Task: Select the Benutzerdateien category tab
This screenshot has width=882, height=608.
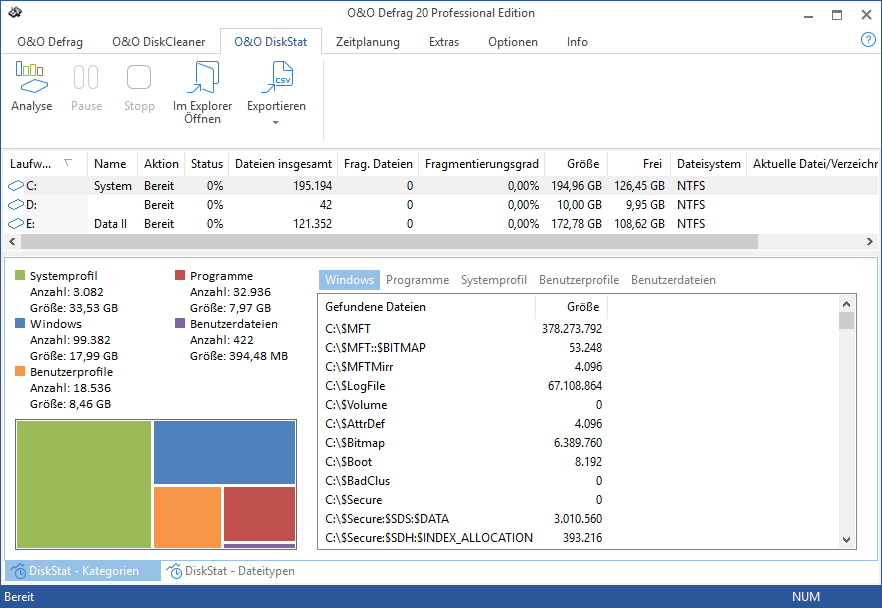Action: [x=673, y=280]
